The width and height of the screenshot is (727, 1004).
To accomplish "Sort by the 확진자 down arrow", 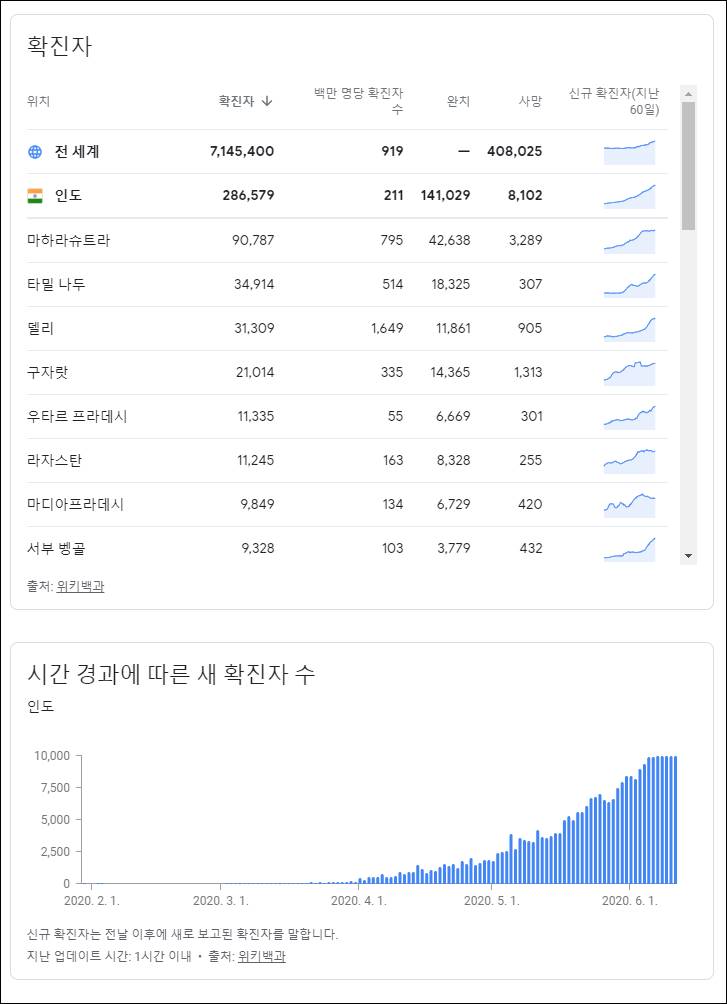I will (268, 101).
